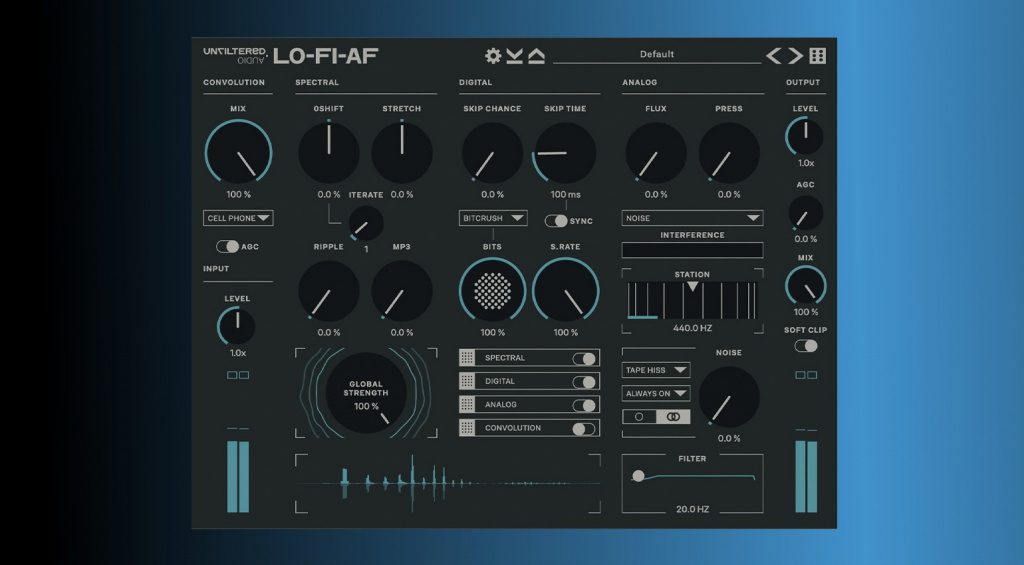Go to next preset with right arrow
Image resolution: width=1024 pixels, height=565 pixels.
[795, 56]
